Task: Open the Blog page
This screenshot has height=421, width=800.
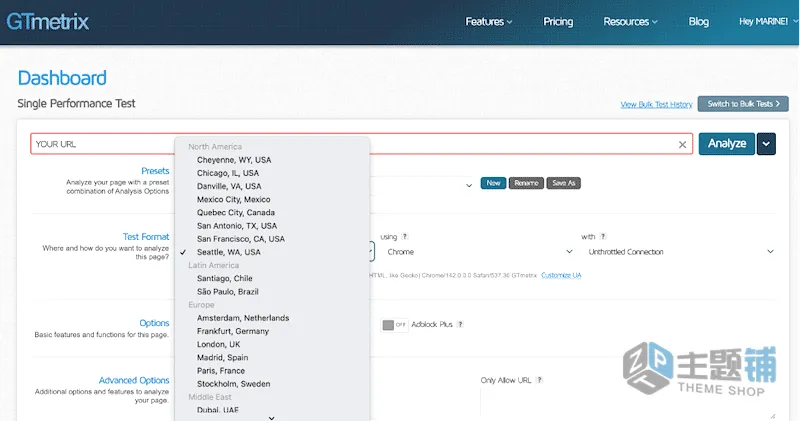Action: click(x=698, y=21)
